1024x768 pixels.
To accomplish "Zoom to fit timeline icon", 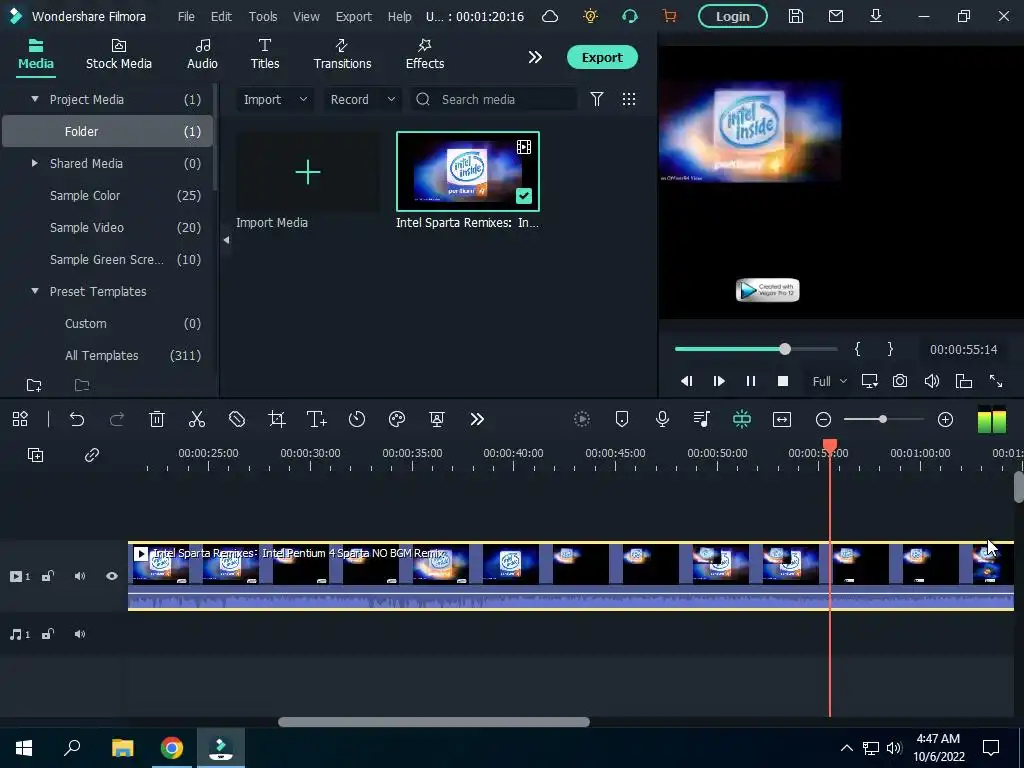I will tap(782, 419).
